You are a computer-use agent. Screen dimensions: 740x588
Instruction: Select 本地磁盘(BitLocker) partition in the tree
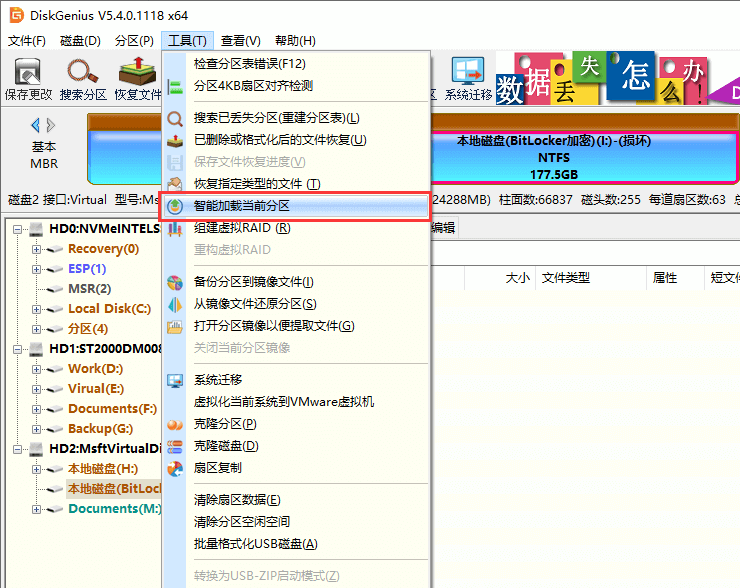point(114,488)
